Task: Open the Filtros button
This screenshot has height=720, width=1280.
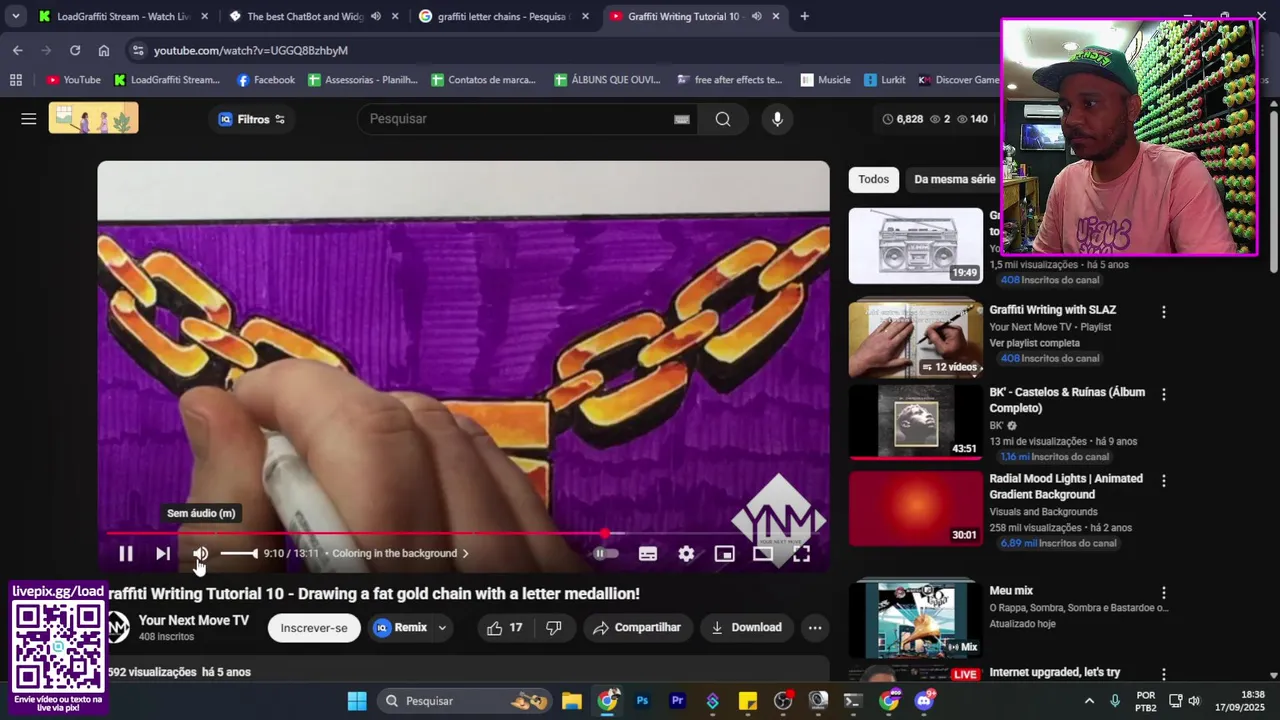Action: click(x=252, y=119)
